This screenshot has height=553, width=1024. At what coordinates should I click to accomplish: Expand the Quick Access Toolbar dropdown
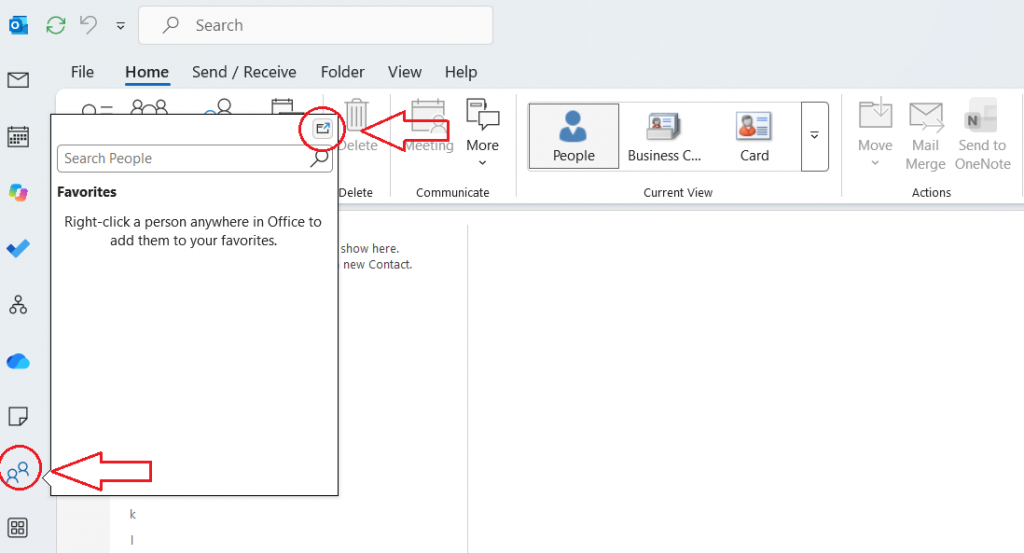(x=120, y=25)
